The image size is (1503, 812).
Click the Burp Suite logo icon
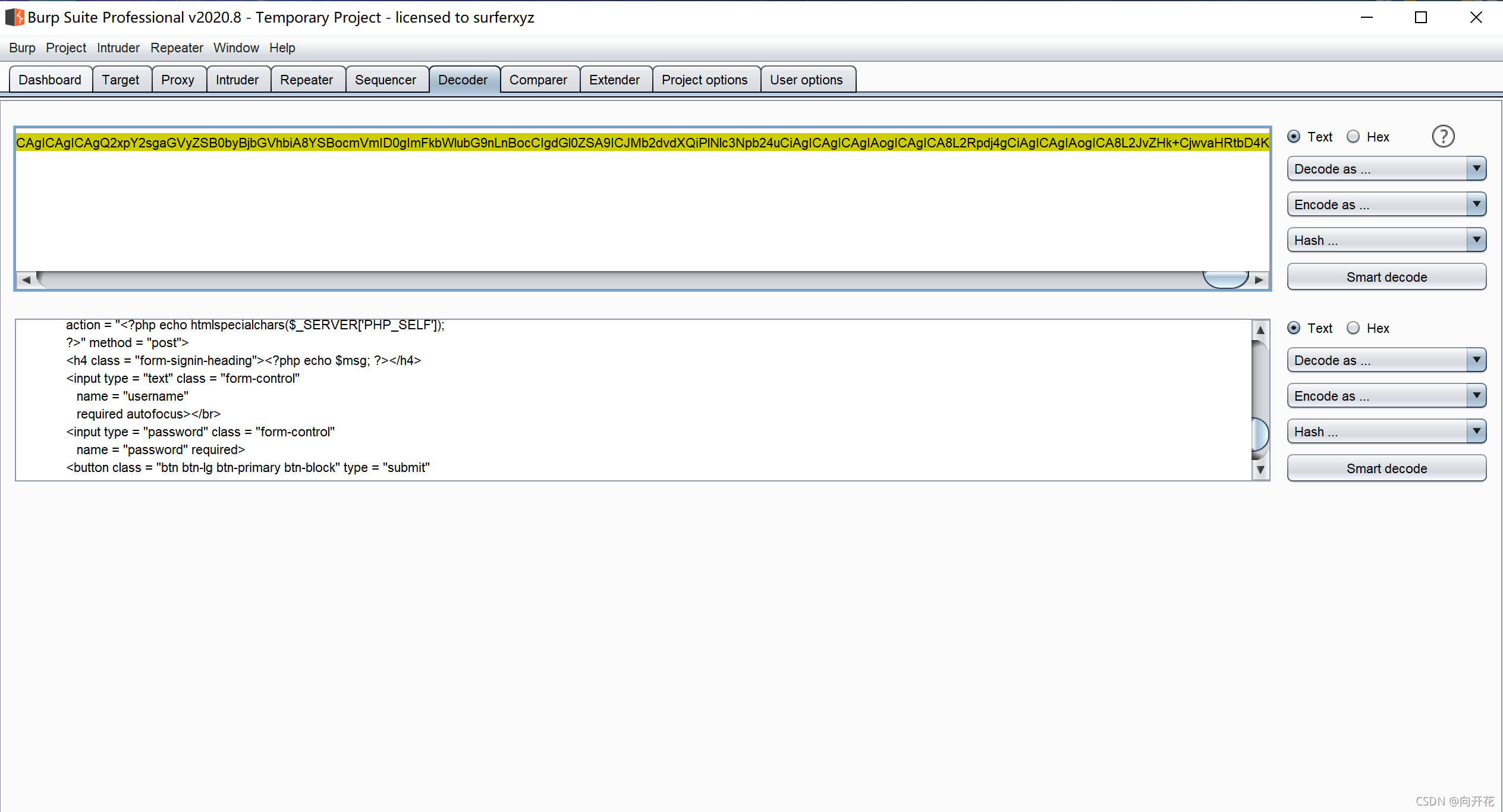click(x=15, y=17)
